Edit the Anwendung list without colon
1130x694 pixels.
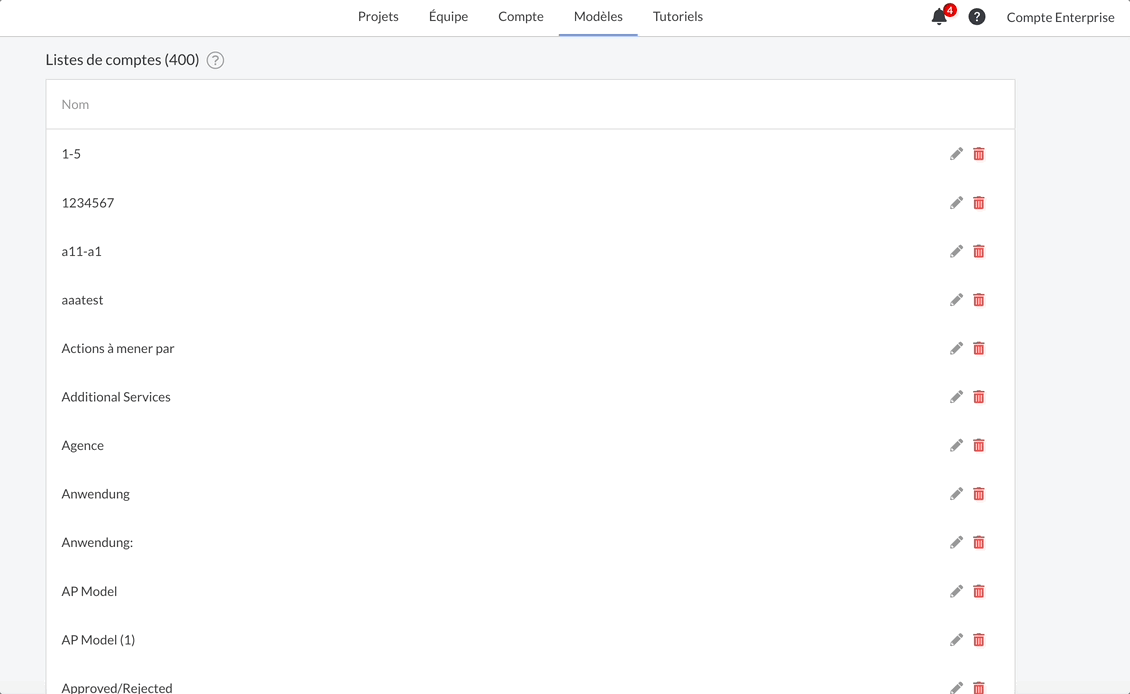[x=956, y=494]
